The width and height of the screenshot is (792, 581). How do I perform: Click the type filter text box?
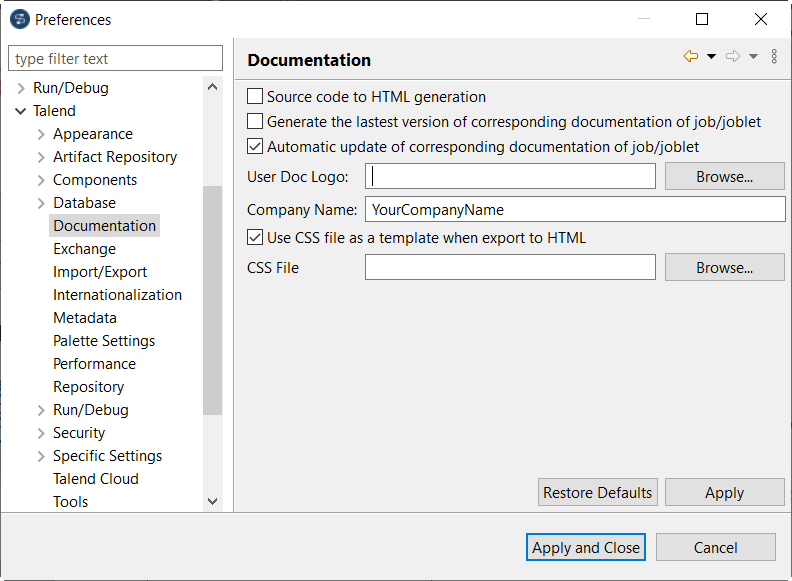115,59
